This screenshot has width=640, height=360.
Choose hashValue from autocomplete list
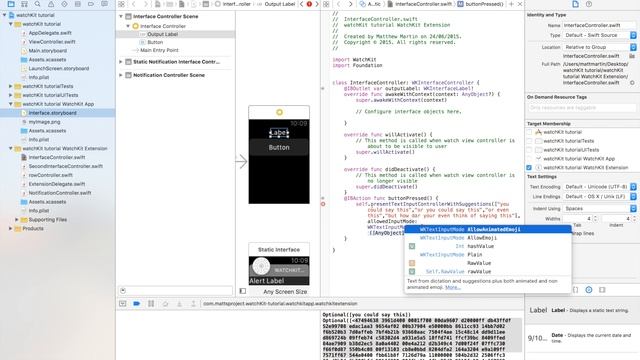pyautogui.click(x=488, y=247)
